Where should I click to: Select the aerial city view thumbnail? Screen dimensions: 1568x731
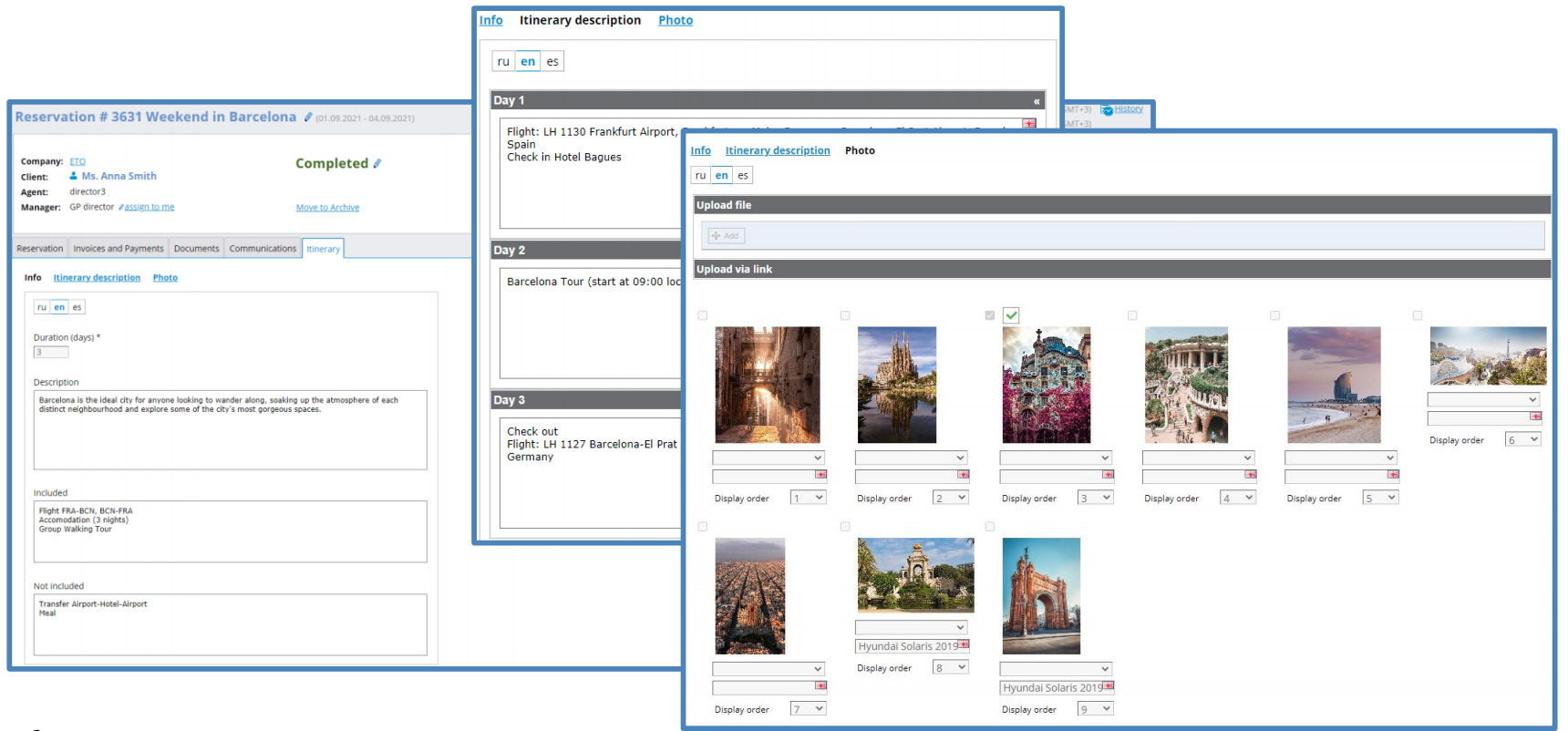[x=749, y=595]
